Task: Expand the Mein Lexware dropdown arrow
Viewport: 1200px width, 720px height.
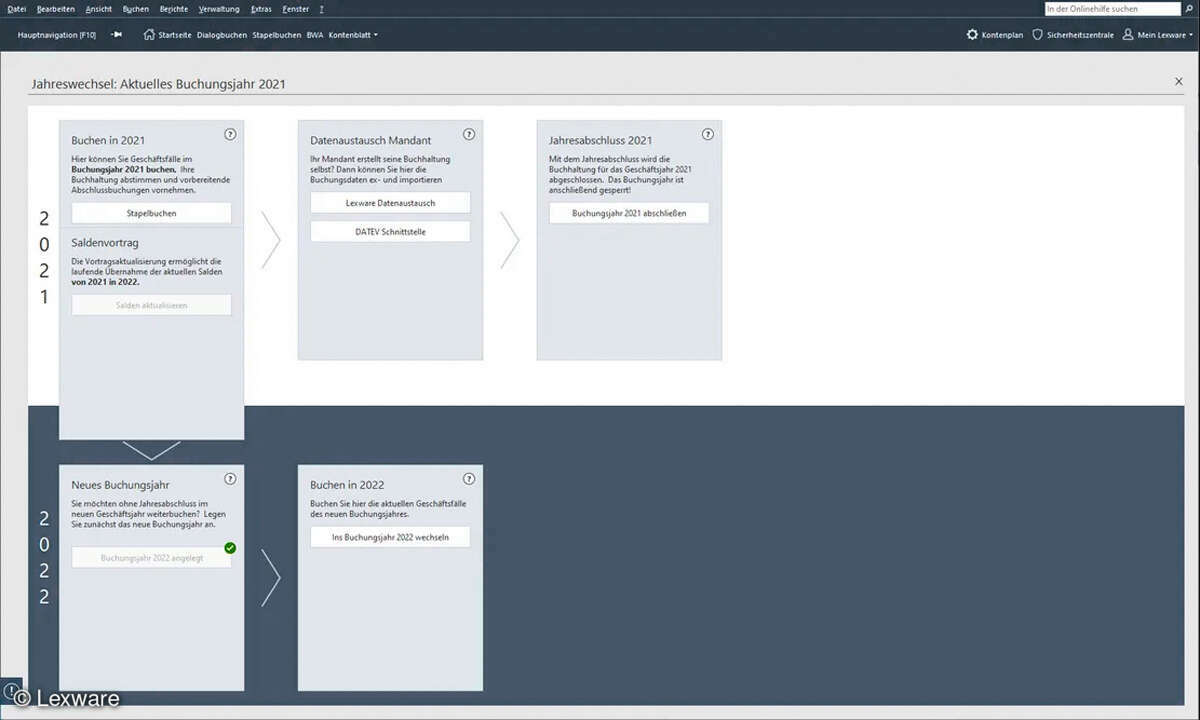Action: tap(1191, 35)
